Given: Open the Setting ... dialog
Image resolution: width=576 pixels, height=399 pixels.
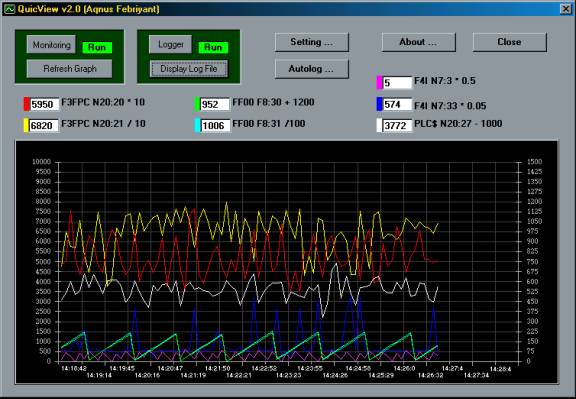Looking at the screenshot, I should [312, 42].
